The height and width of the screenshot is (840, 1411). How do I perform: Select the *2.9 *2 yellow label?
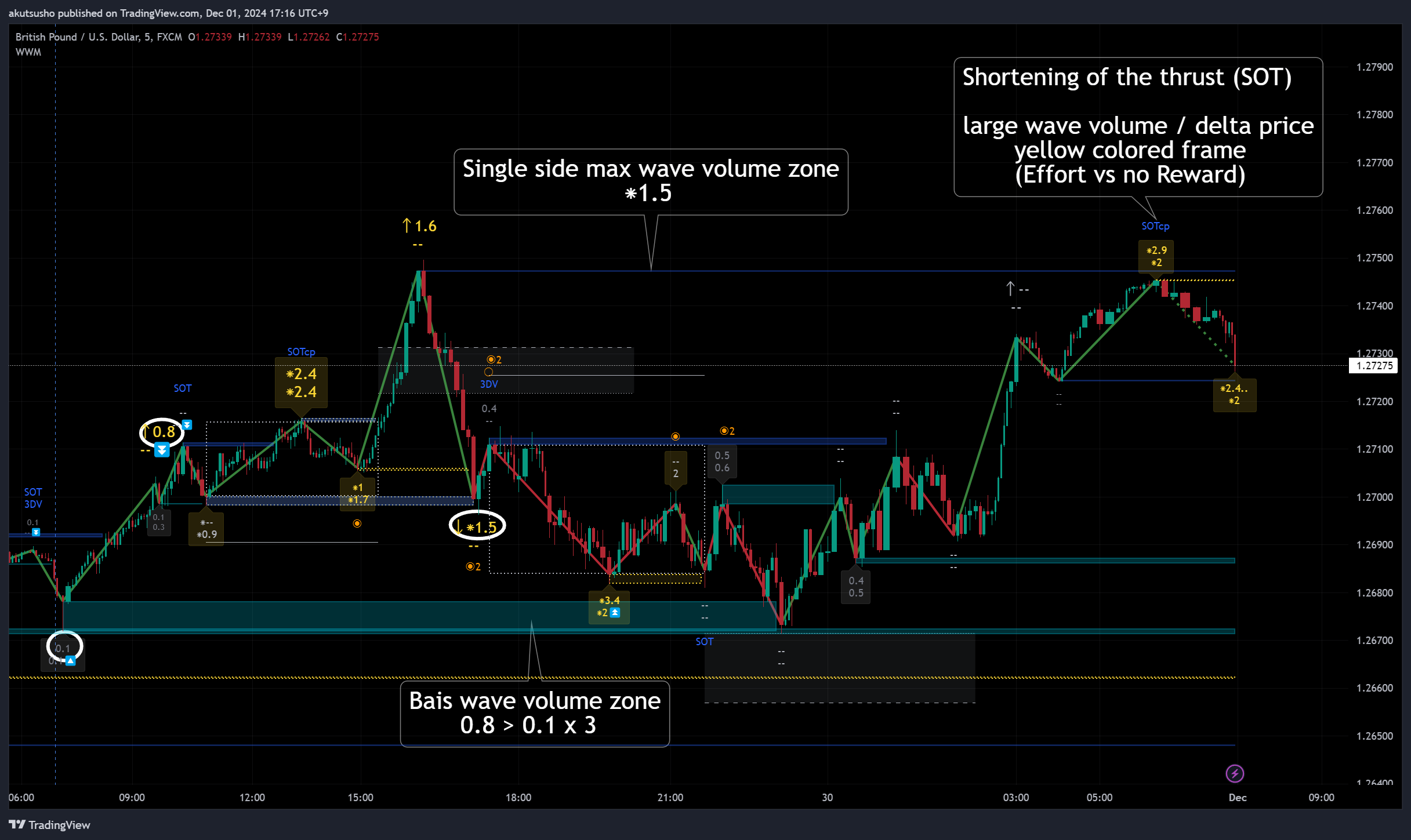coord(1156,256)
